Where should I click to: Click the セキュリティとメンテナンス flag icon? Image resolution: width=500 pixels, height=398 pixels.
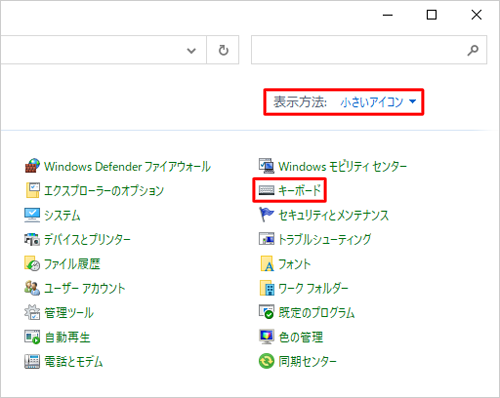pyautogui.click(x=267, y=215)
